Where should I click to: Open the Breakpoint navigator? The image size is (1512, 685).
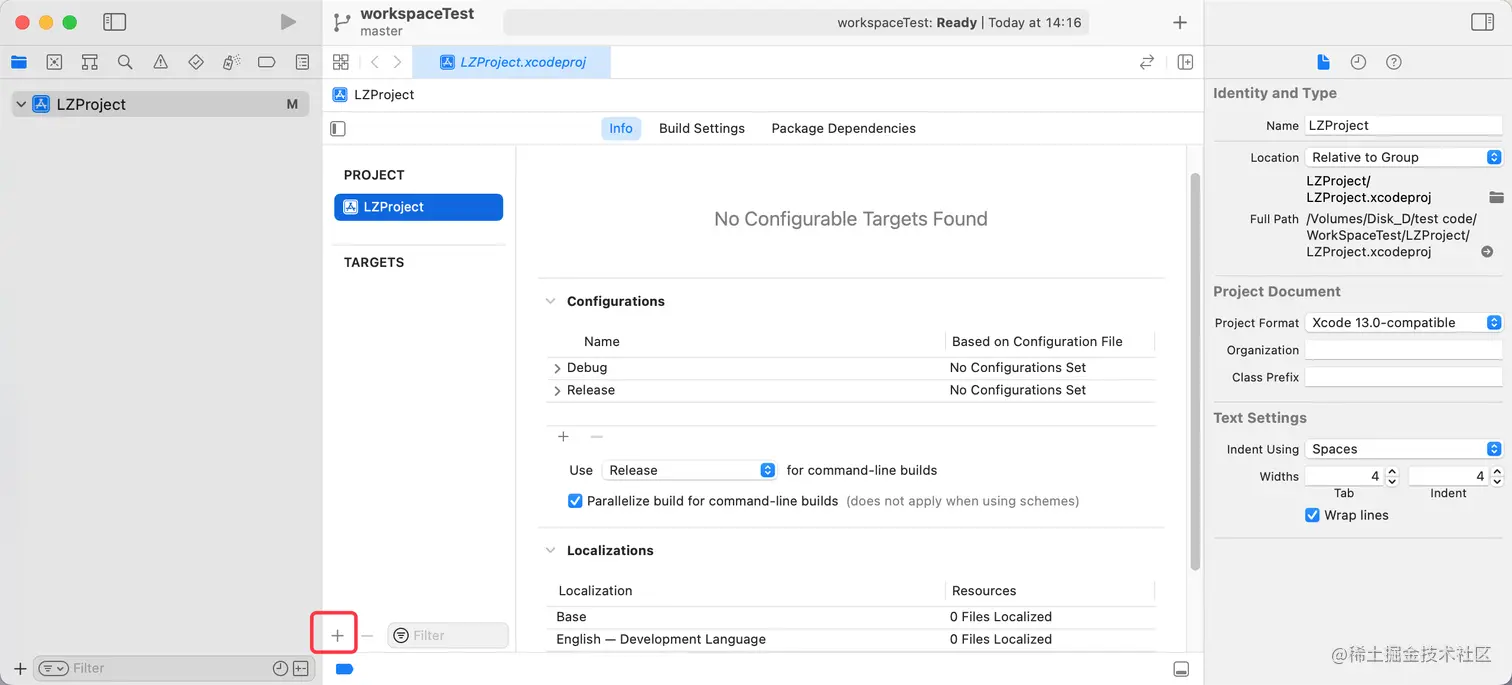pos(266,62)
